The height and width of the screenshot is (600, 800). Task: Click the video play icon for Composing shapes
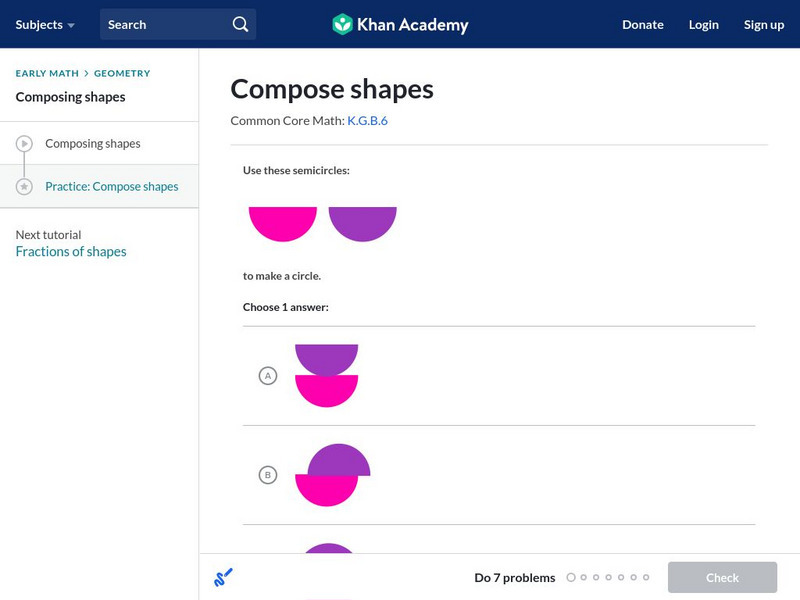pyautogui.click(x=25, y=144)
